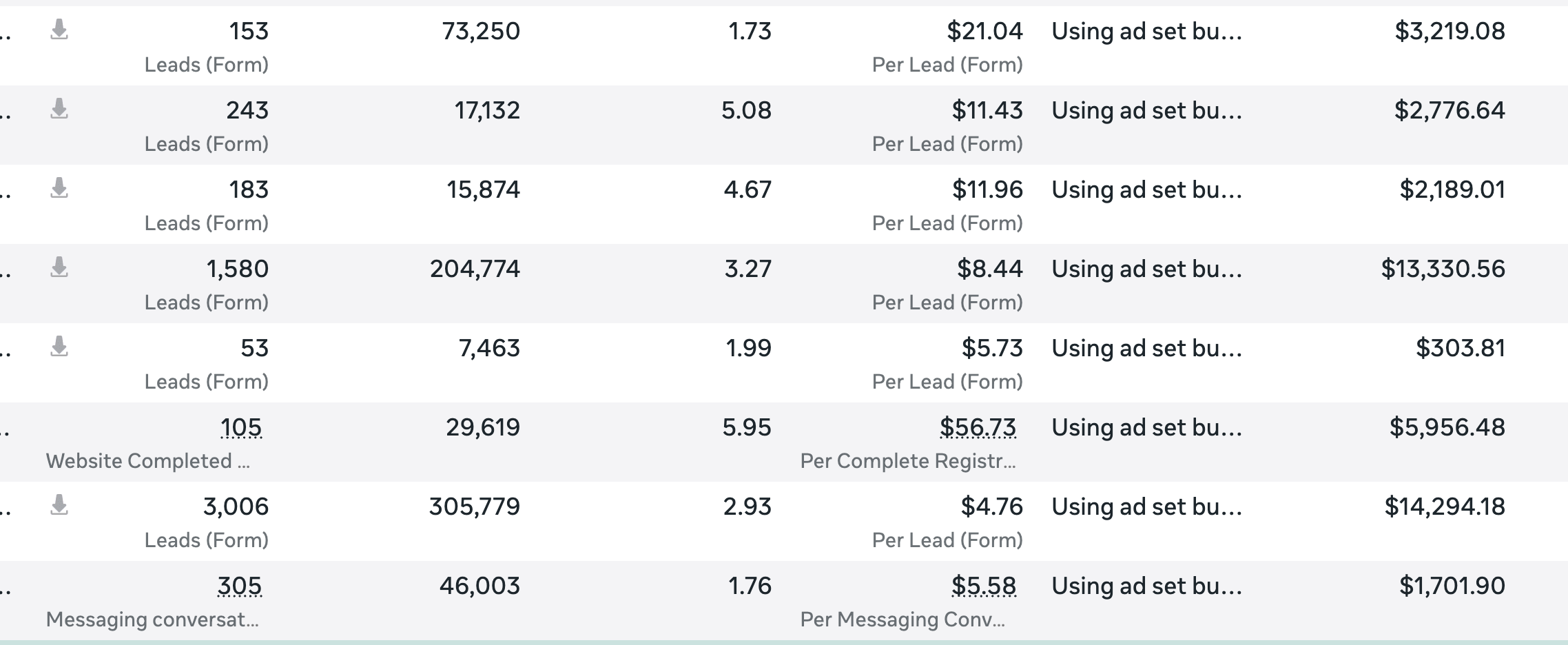Viewport: 1568px width, 645px height.
Task: Click the underlined $5.58 cost per result
Action: pos(983,586)
